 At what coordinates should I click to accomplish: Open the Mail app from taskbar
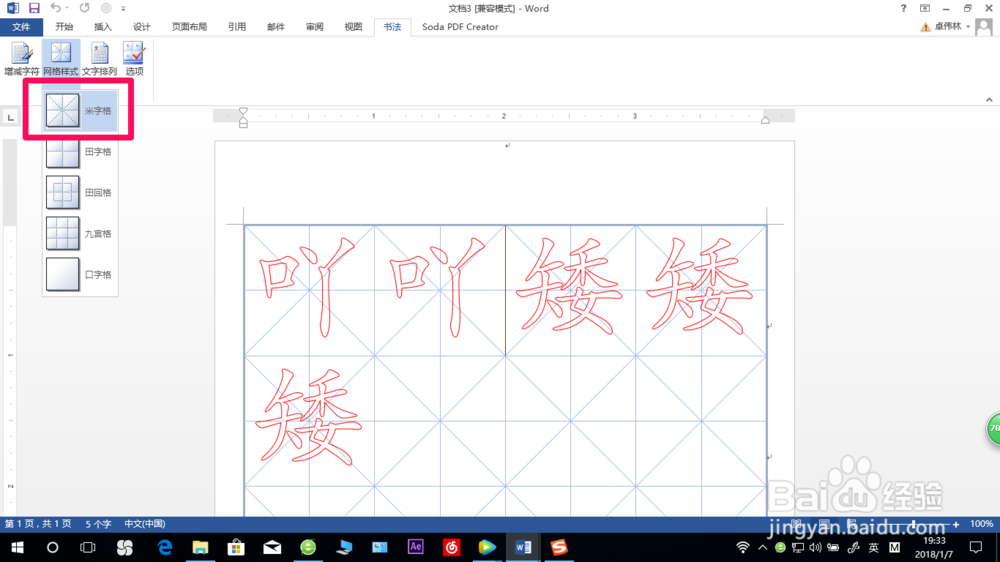point(272,547)
